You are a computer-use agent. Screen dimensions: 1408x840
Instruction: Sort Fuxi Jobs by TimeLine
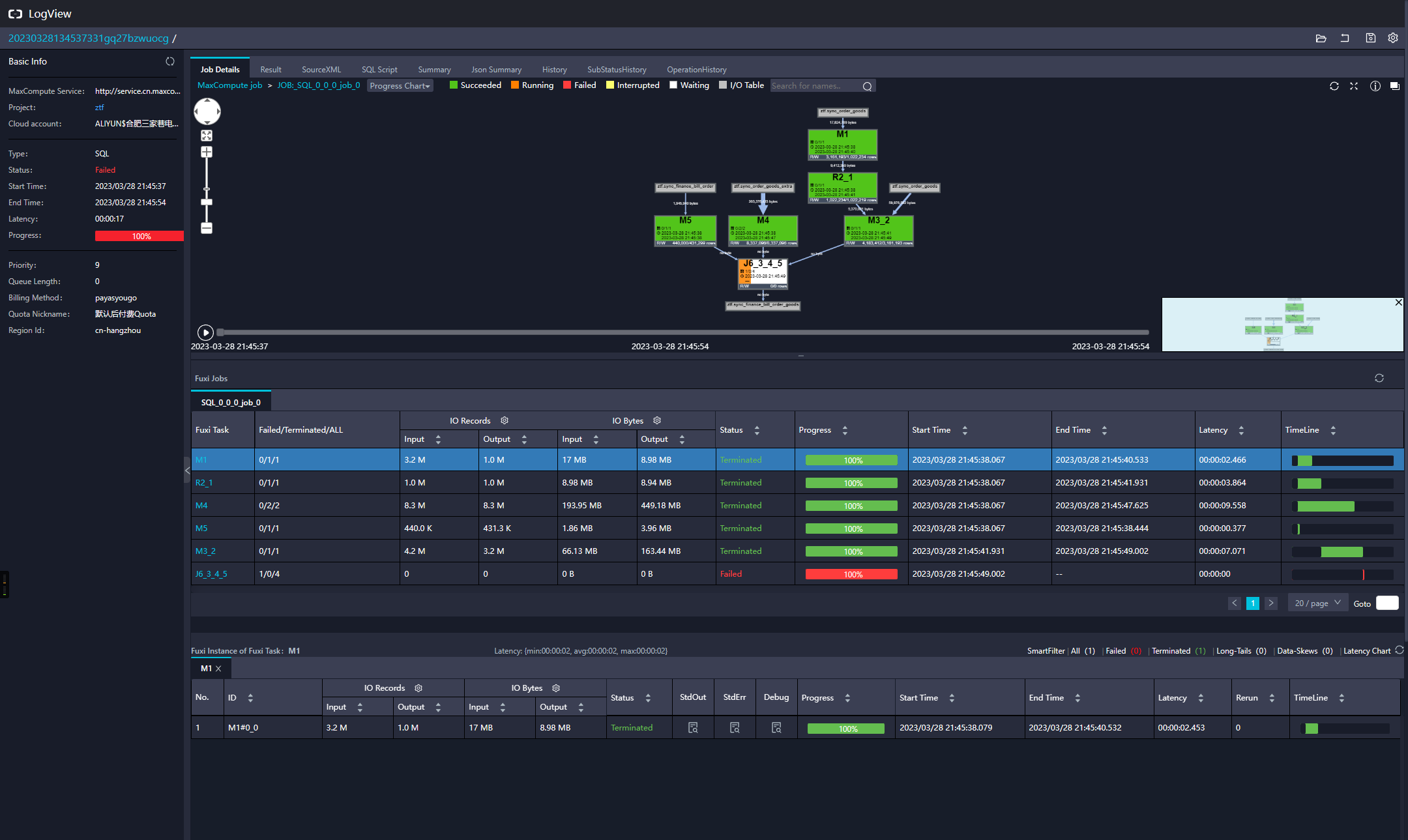1333,430
